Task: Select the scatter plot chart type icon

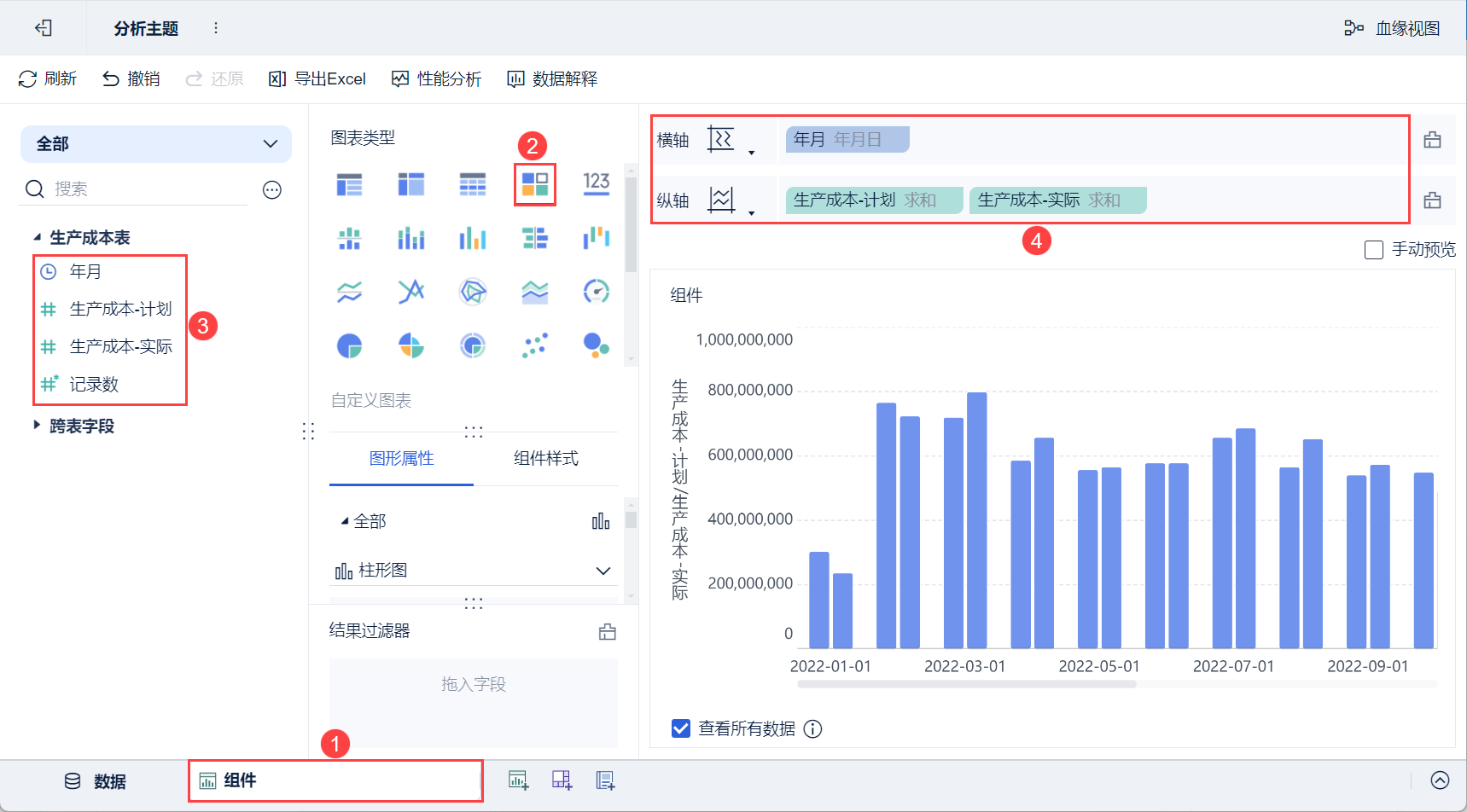Action: click(534, 345)
